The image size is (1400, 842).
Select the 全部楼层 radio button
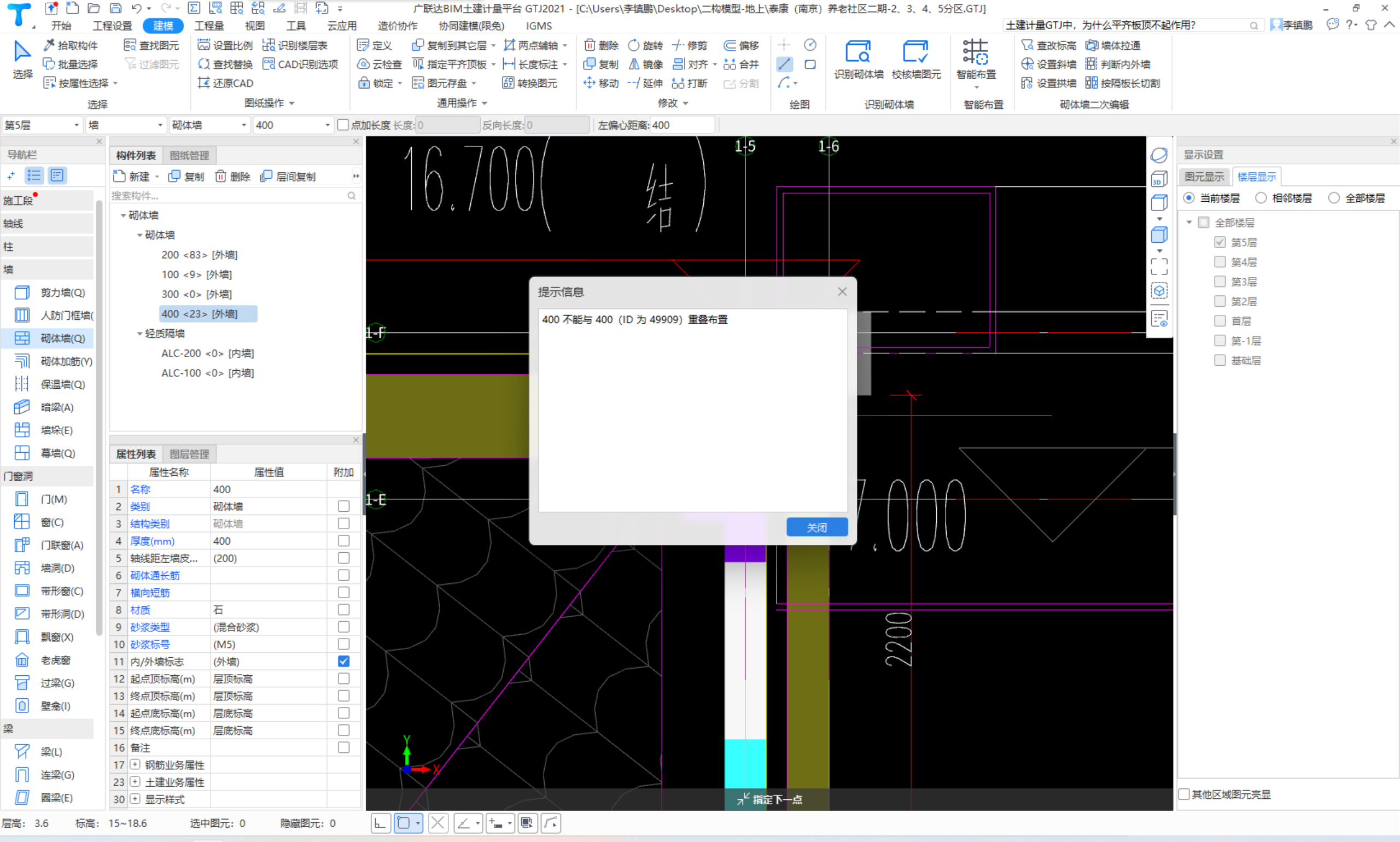[x=1334, y=198]
